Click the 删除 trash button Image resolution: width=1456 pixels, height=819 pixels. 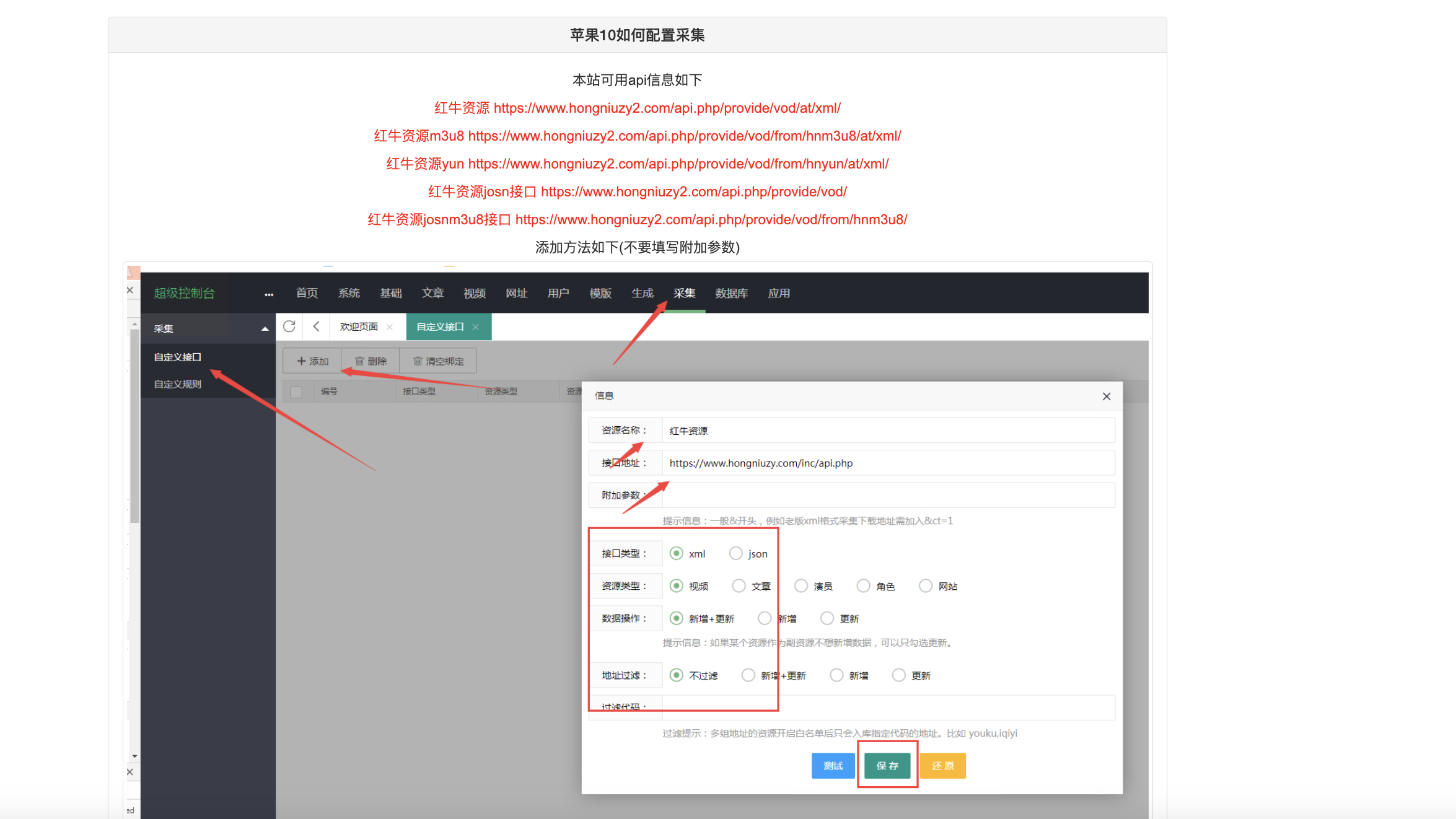pyautogui.click(x=371, y=361)
